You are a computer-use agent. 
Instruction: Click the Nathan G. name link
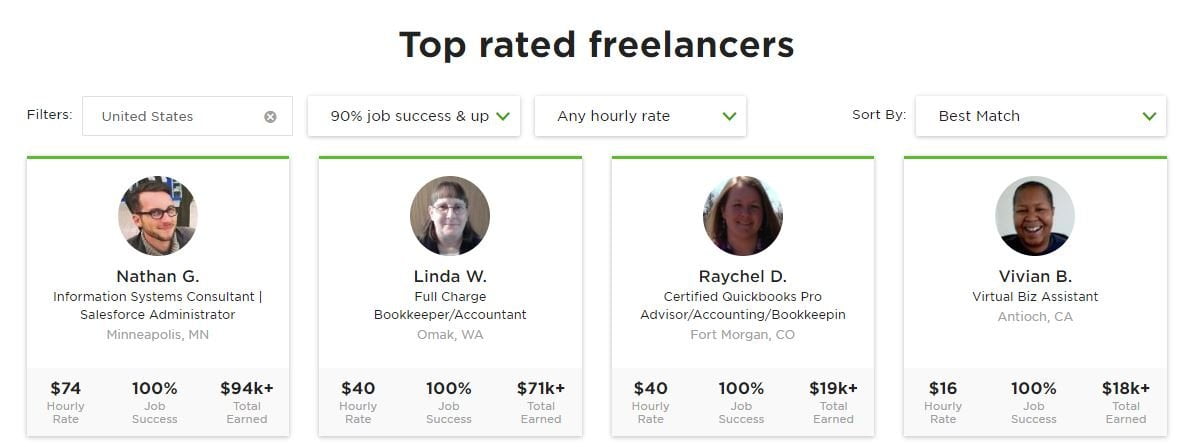[x=158, y=276]
